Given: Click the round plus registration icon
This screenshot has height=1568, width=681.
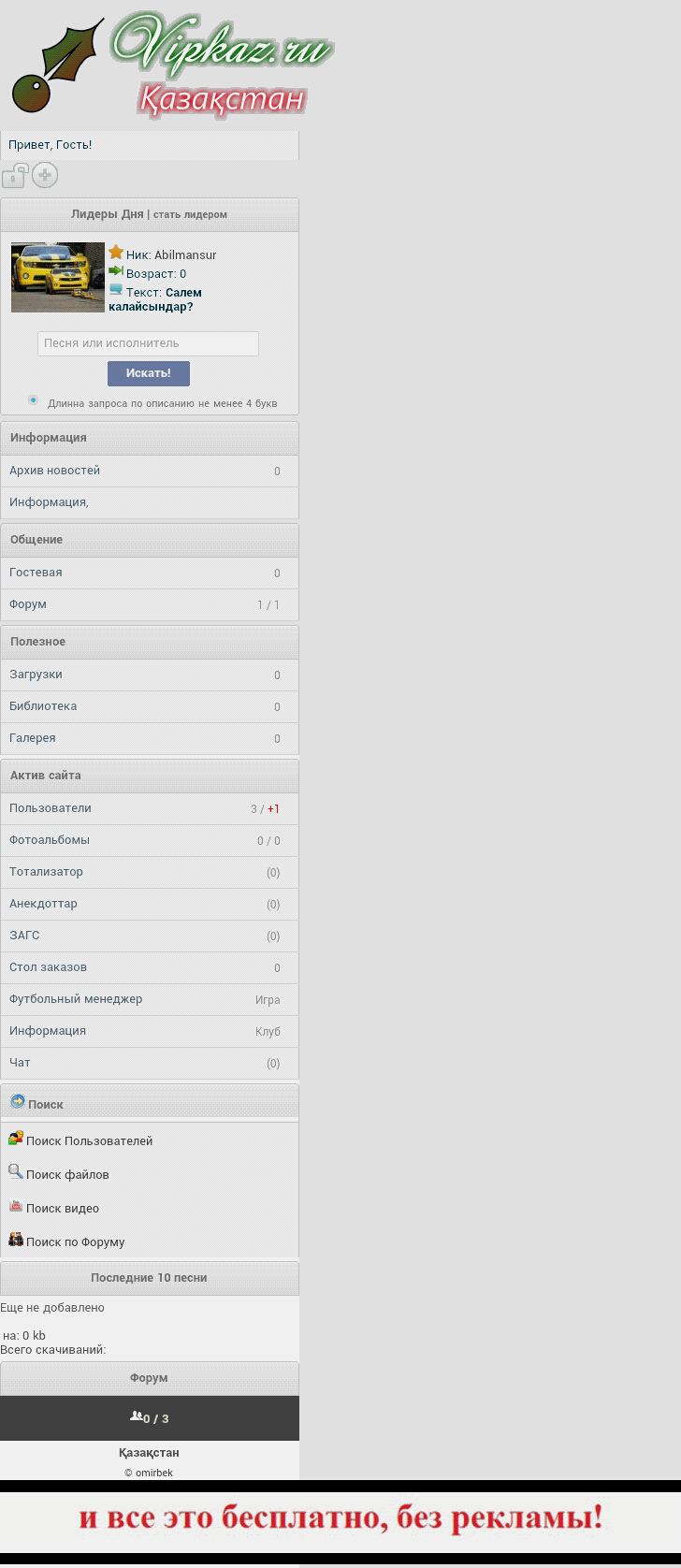Looking at the screenshot, I should point(45,175).
